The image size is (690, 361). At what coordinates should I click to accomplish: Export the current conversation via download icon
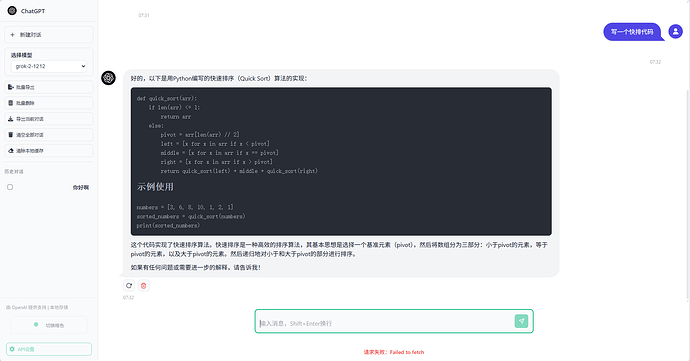pyautogui.click(x=49, y=119)
